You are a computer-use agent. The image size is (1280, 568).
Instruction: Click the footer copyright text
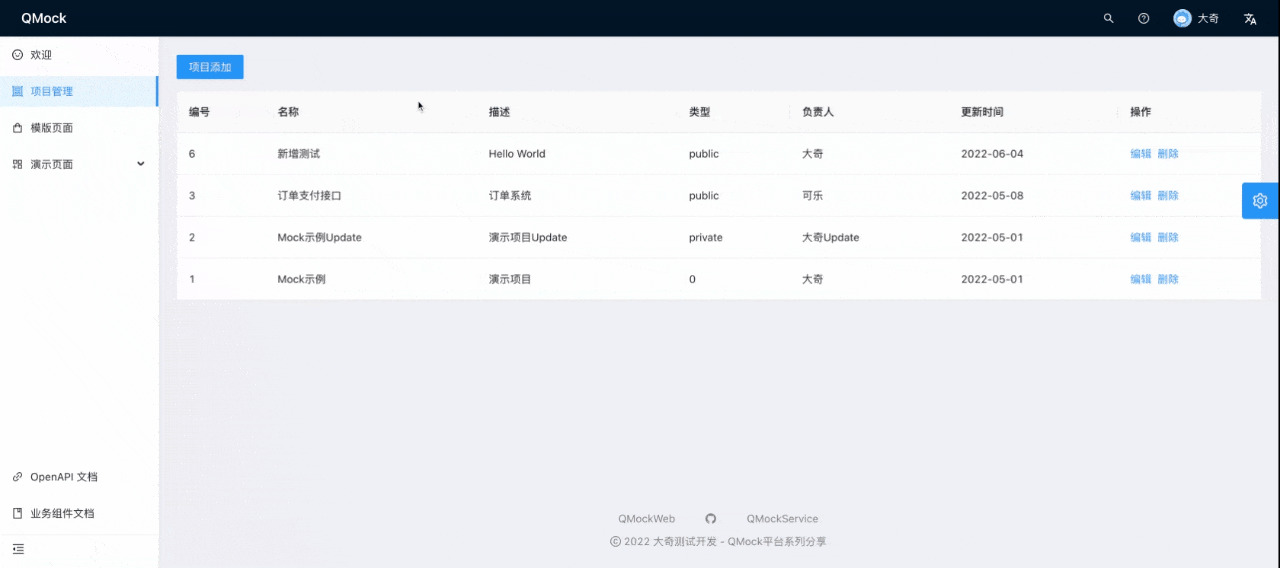coord(718,542)
